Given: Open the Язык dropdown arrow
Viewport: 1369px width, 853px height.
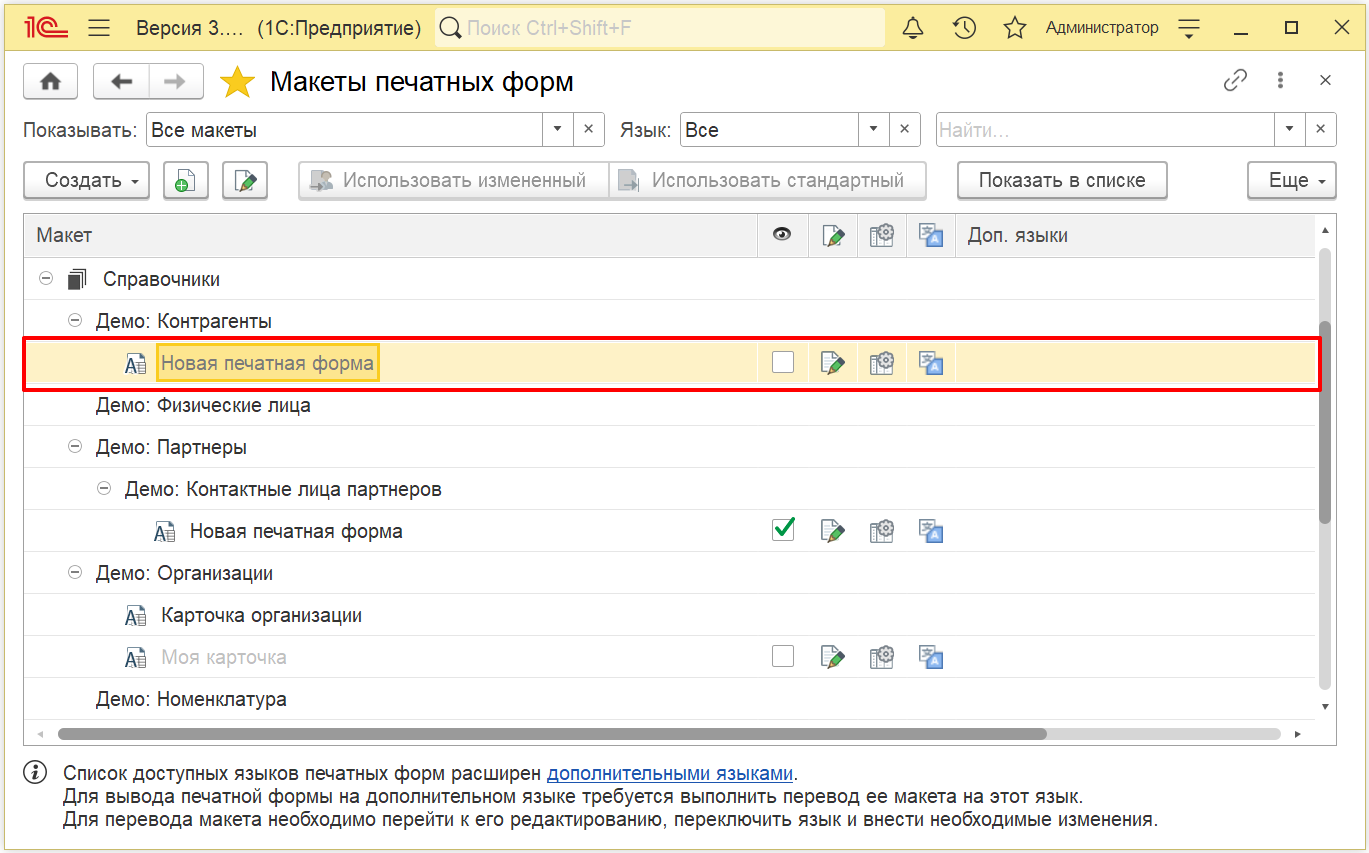Looking at the screenshot, I should point(874,129).
